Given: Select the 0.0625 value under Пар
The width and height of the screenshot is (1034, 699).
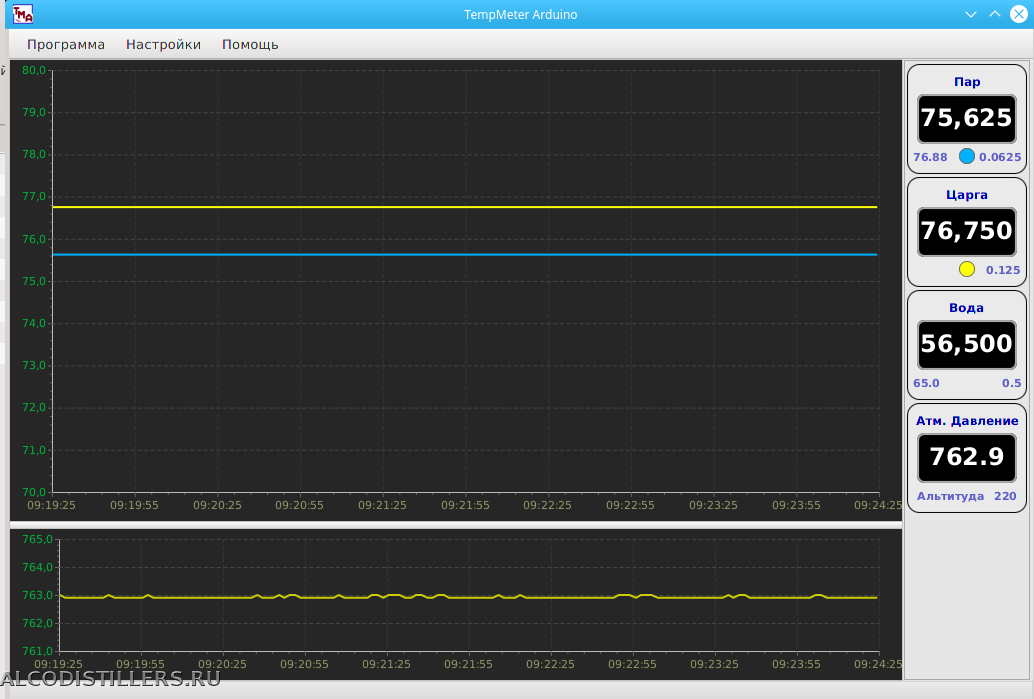Looking at the screenshot, I should click(1000, 157).
